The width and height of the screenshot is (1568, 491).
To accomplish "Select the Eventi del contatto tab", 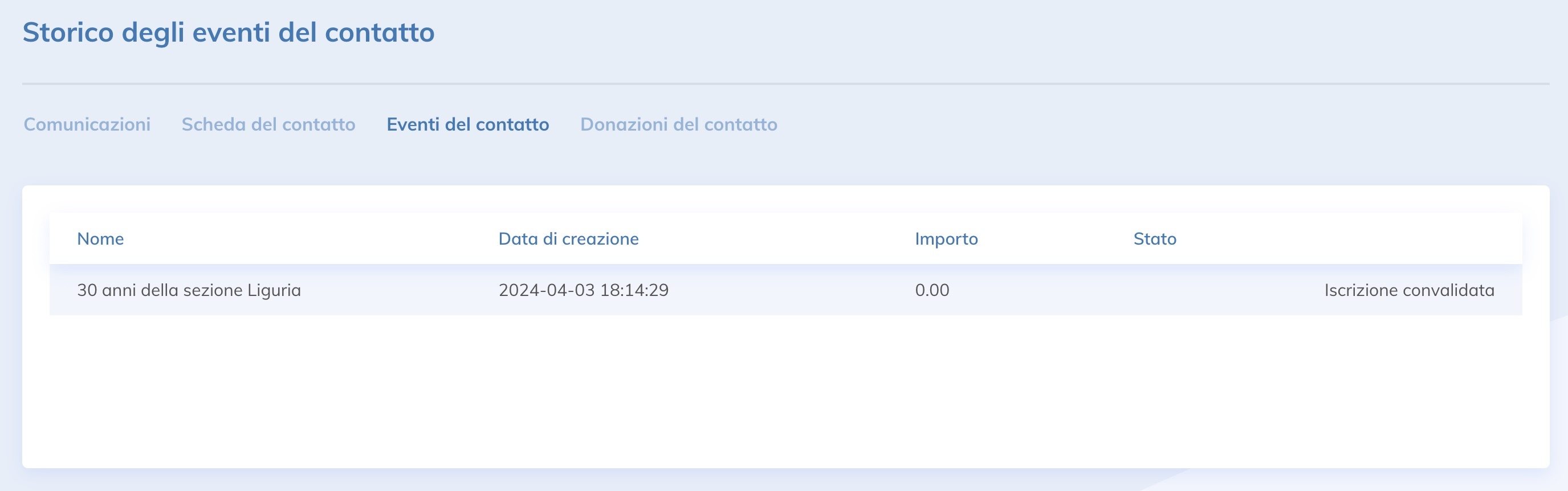I will 467,124.
